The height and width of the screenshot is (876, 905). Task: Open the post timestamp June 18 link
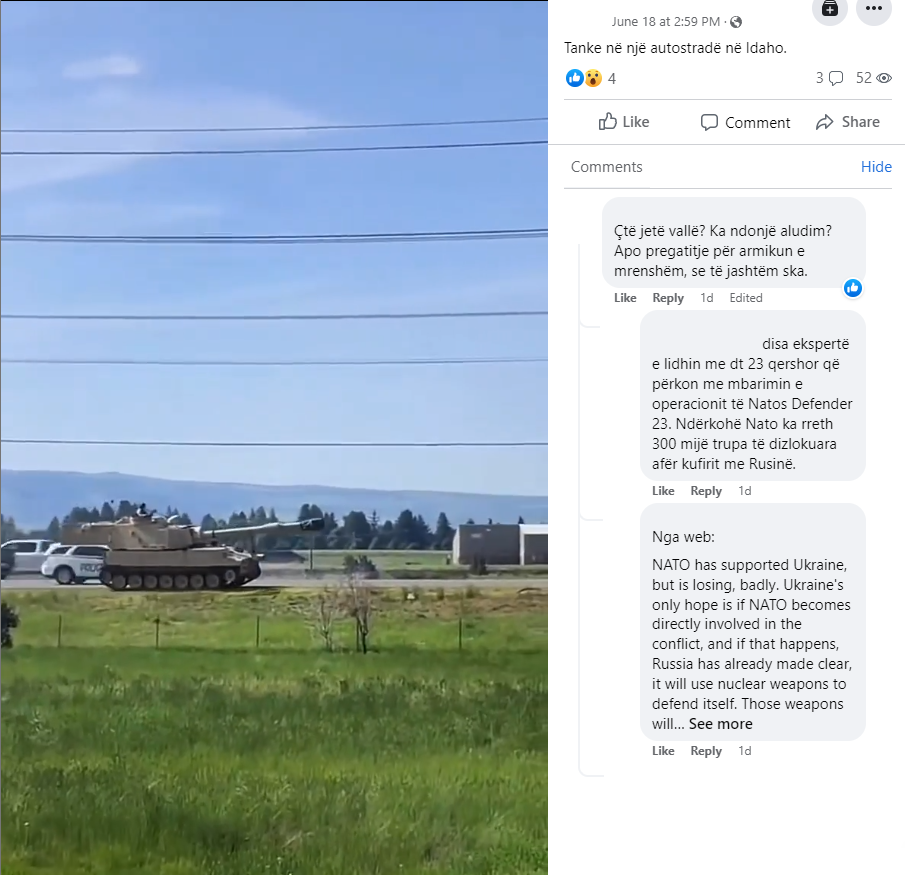[x=665, y=22]
